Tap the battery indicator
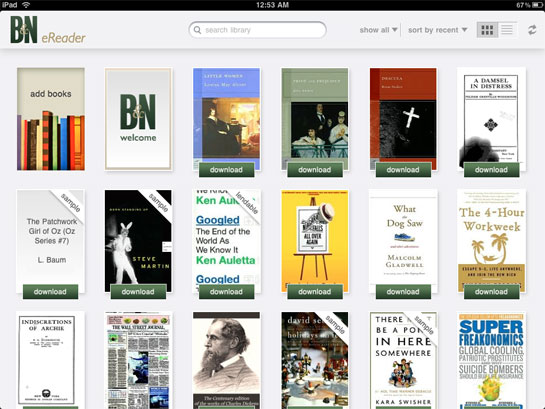 tap(537, 5)
